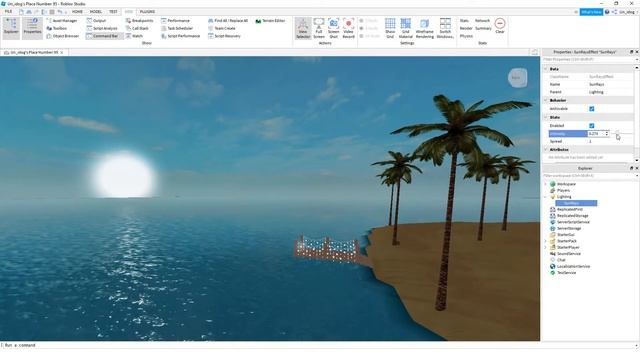The width and height of the screenshot is (640, 360).
Task: Switch to the MODEL ribbon tab
Action: coord(96,12)
